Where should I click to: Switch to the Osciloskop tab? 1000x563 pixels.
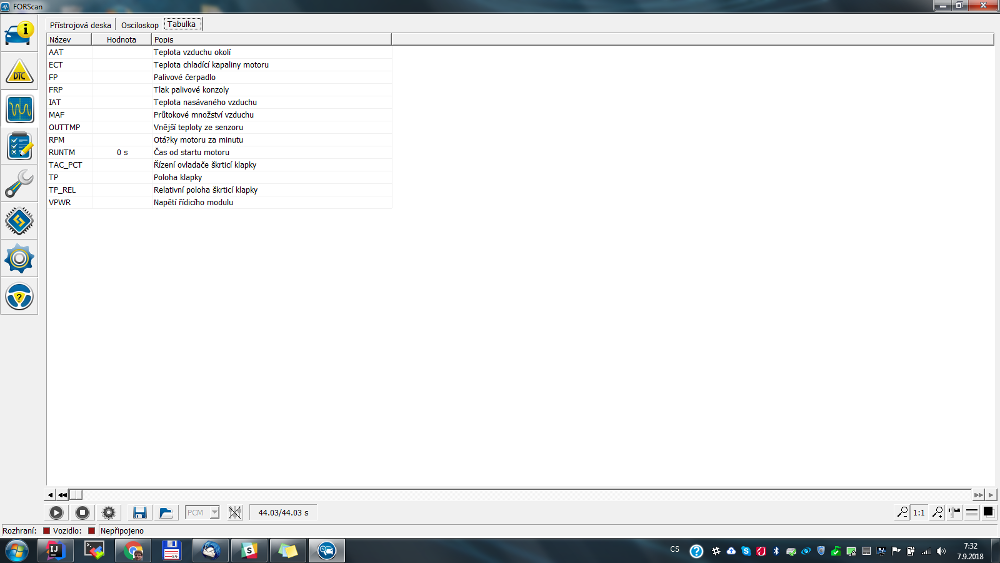pos(139,23)
